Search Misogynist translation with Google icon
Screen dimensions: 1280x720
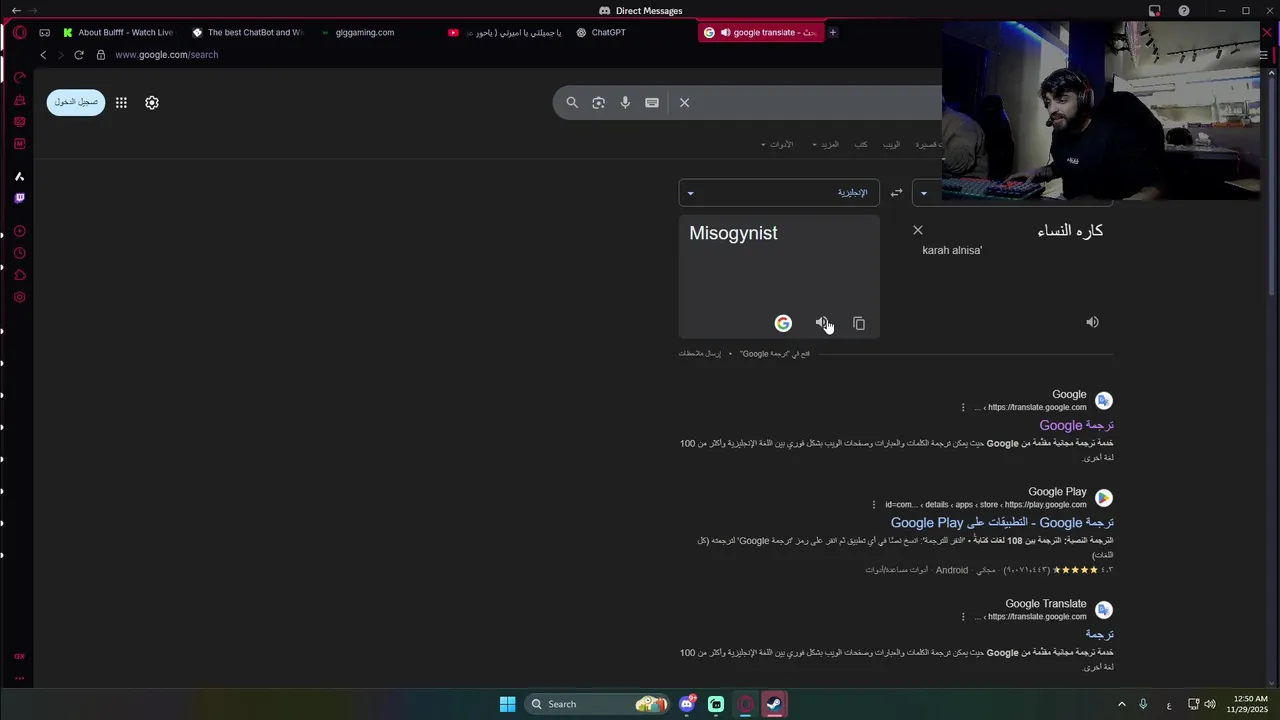[x=783, y=323]
